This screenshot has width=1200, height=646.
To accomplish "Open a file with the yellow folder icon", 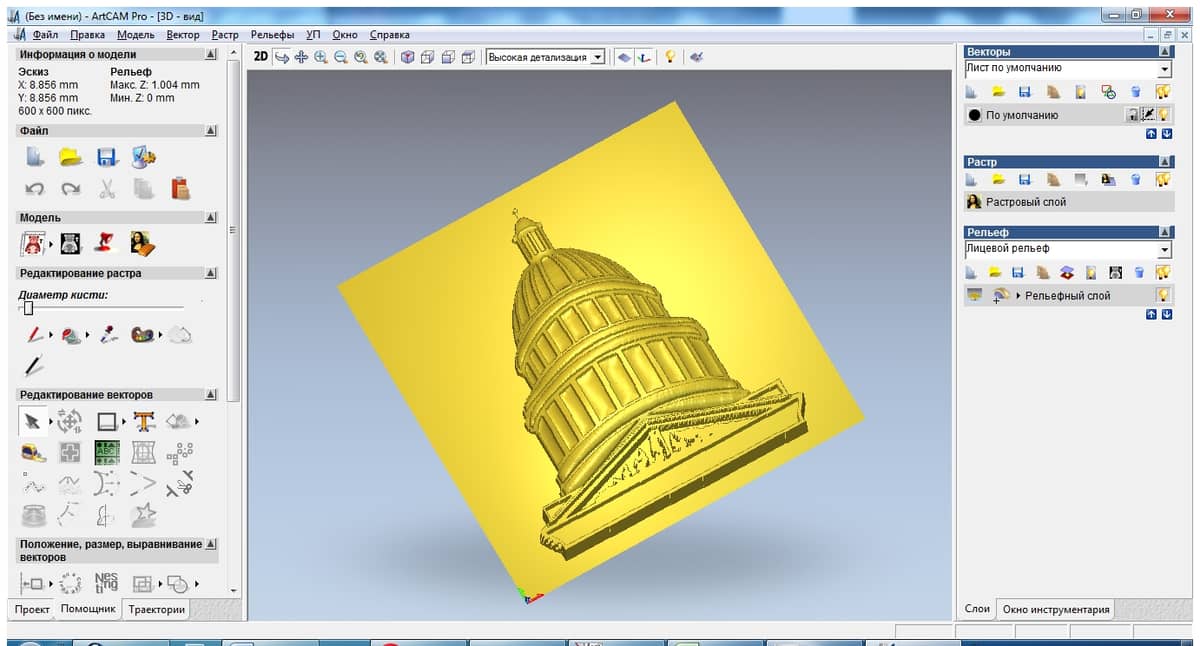I will pos(70,157).
